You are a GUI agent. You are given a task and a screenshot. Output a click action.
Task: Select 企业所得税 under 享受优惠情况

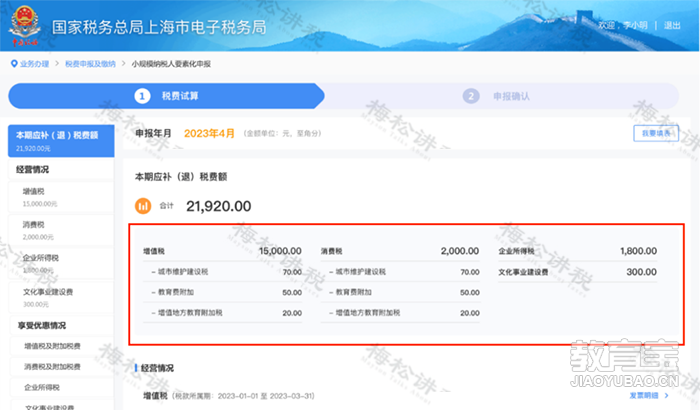pos(61,387)
